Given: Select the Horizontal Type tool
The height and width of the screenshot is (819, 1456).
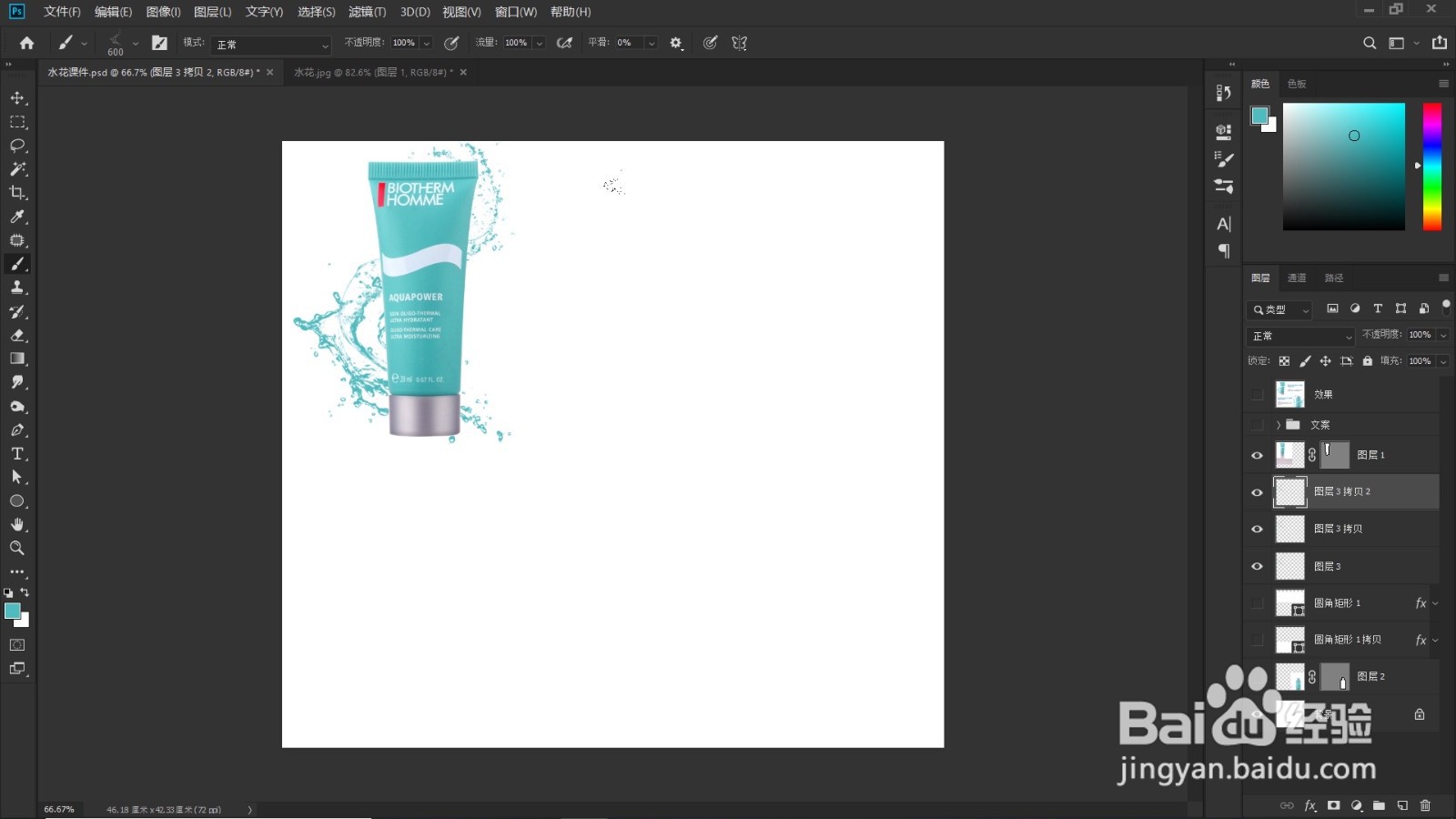Looking at the screenshot, I should coord(17,454).
